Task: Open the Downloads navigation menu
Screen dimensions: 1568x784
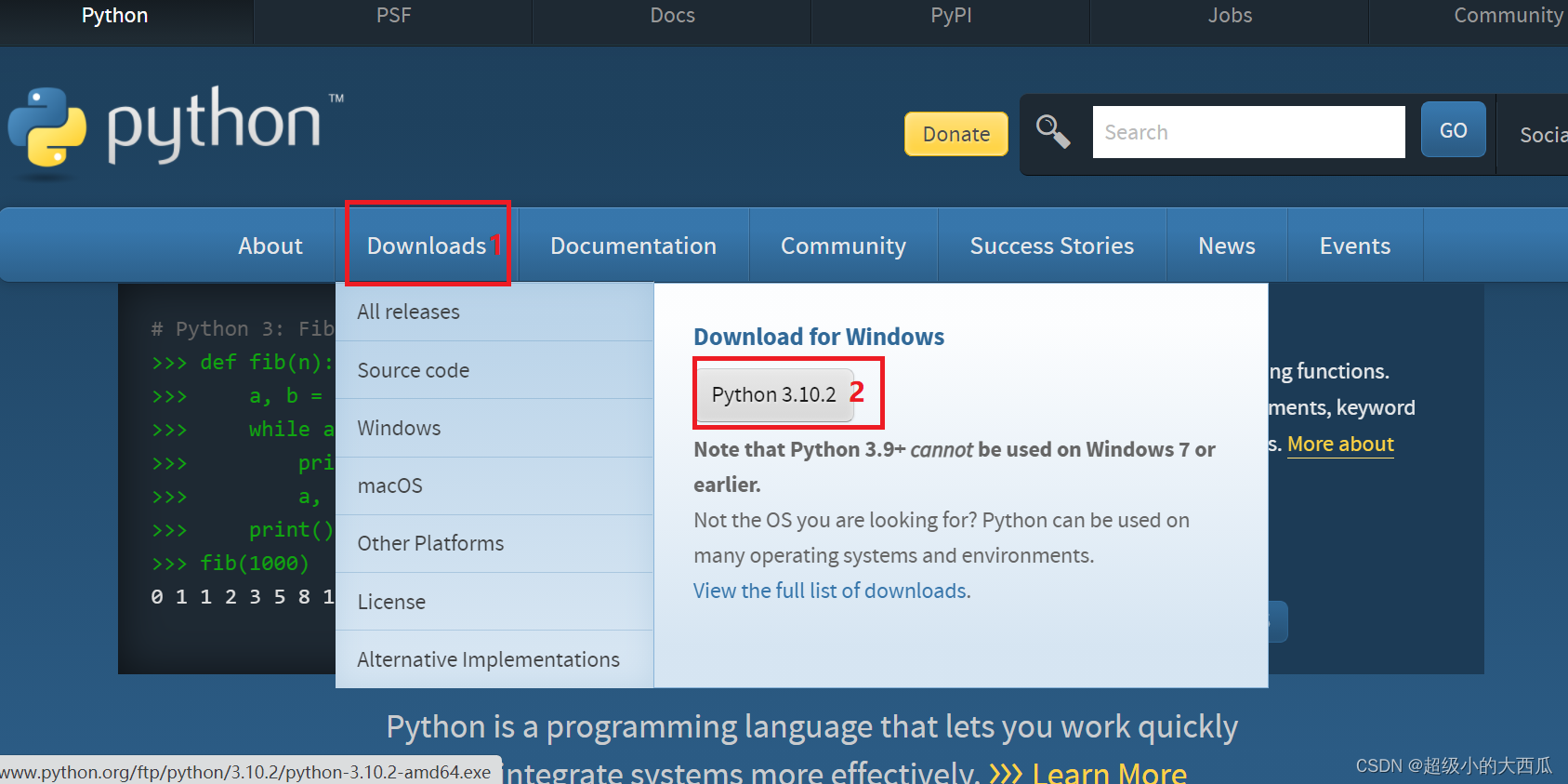Action: coord(427,246)
